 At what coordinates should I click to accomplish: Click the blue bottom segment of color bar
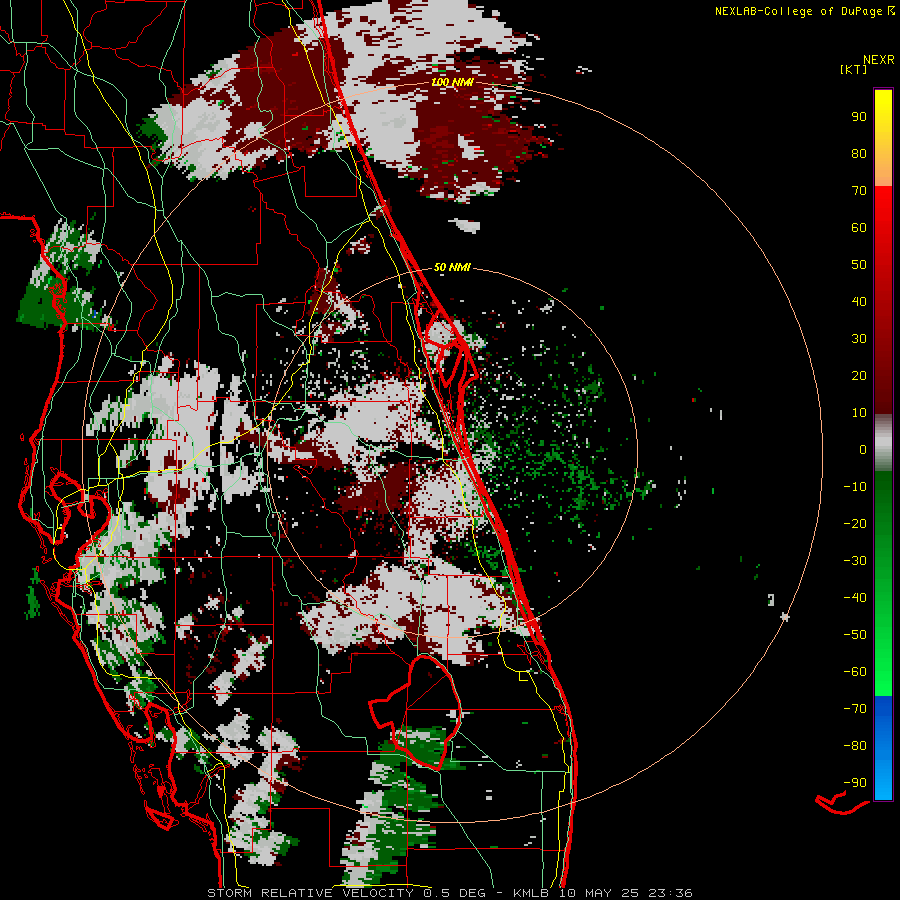[x=883, y=748]
